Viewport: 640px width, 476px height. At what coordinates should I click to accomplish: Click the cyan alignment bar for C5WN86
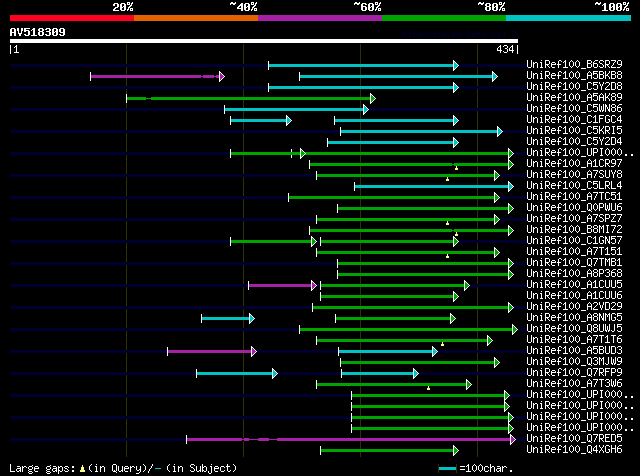[296, 109]
